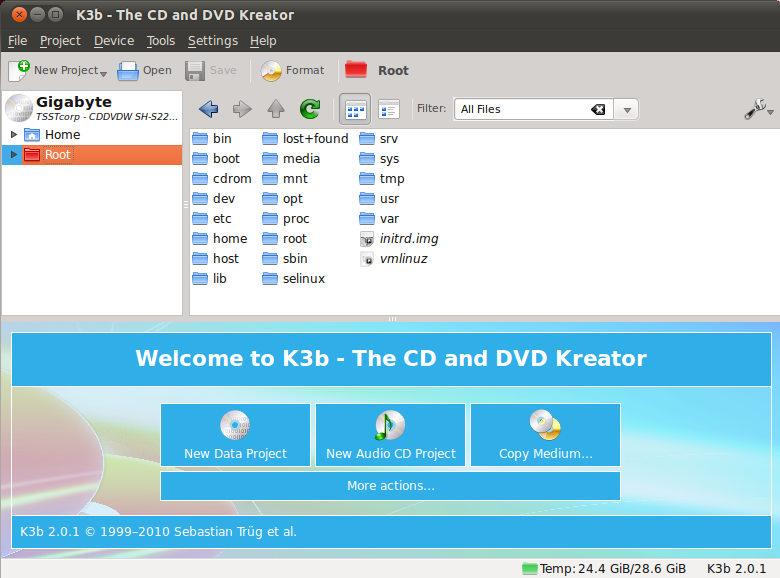Click the New Audio CD Project button
This screenshot has width=780, height=578.
pos(390,435)
